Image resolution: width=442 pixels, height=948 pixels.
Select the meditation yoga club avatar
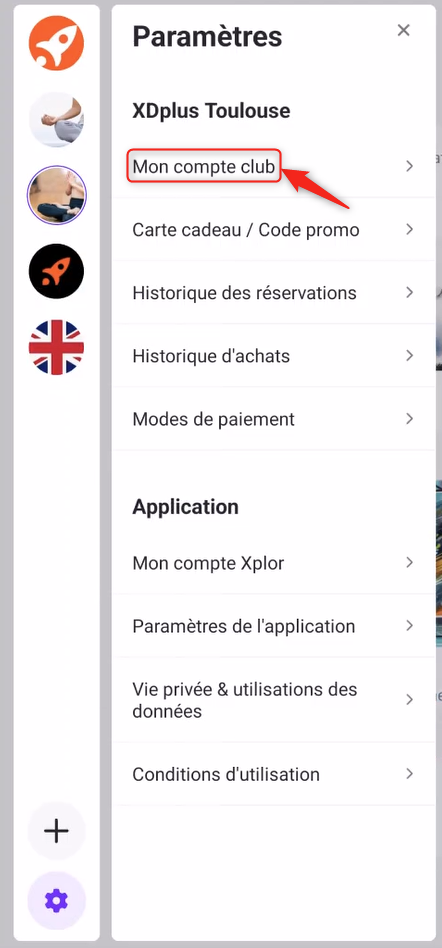[x=56, y=120]
